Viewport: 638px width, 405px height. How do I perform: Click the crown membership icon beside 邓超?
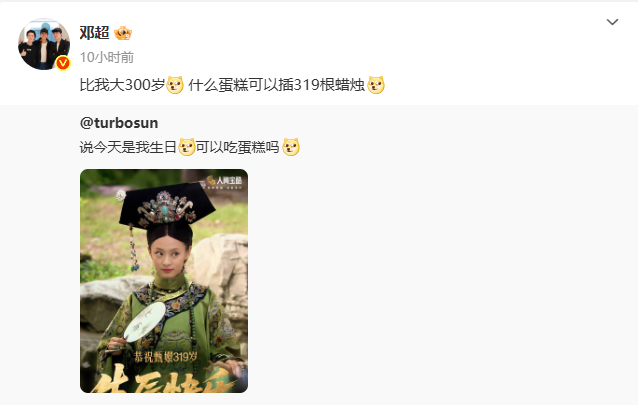coord(123,33)
